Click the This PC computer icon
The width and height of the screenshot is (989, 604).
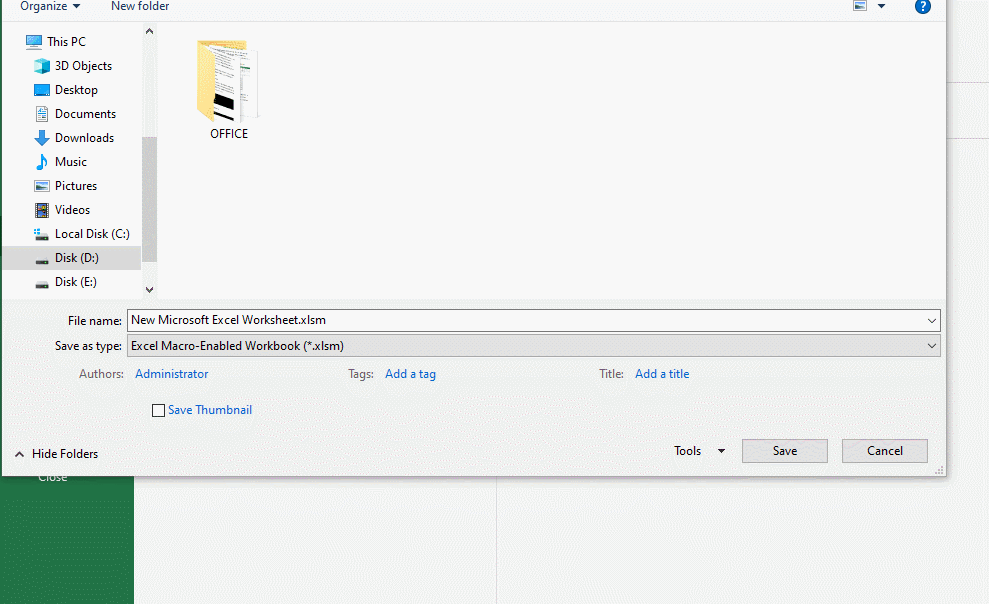[33, 42]
